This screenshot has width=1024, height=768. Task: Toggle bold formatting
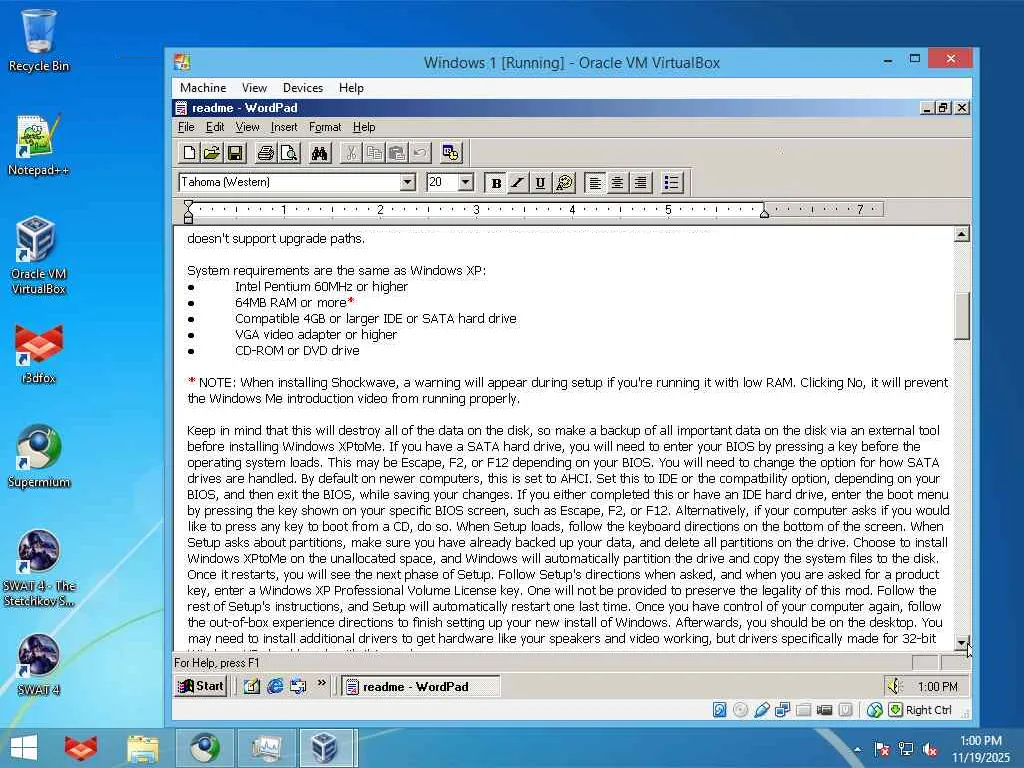(496, 183)
